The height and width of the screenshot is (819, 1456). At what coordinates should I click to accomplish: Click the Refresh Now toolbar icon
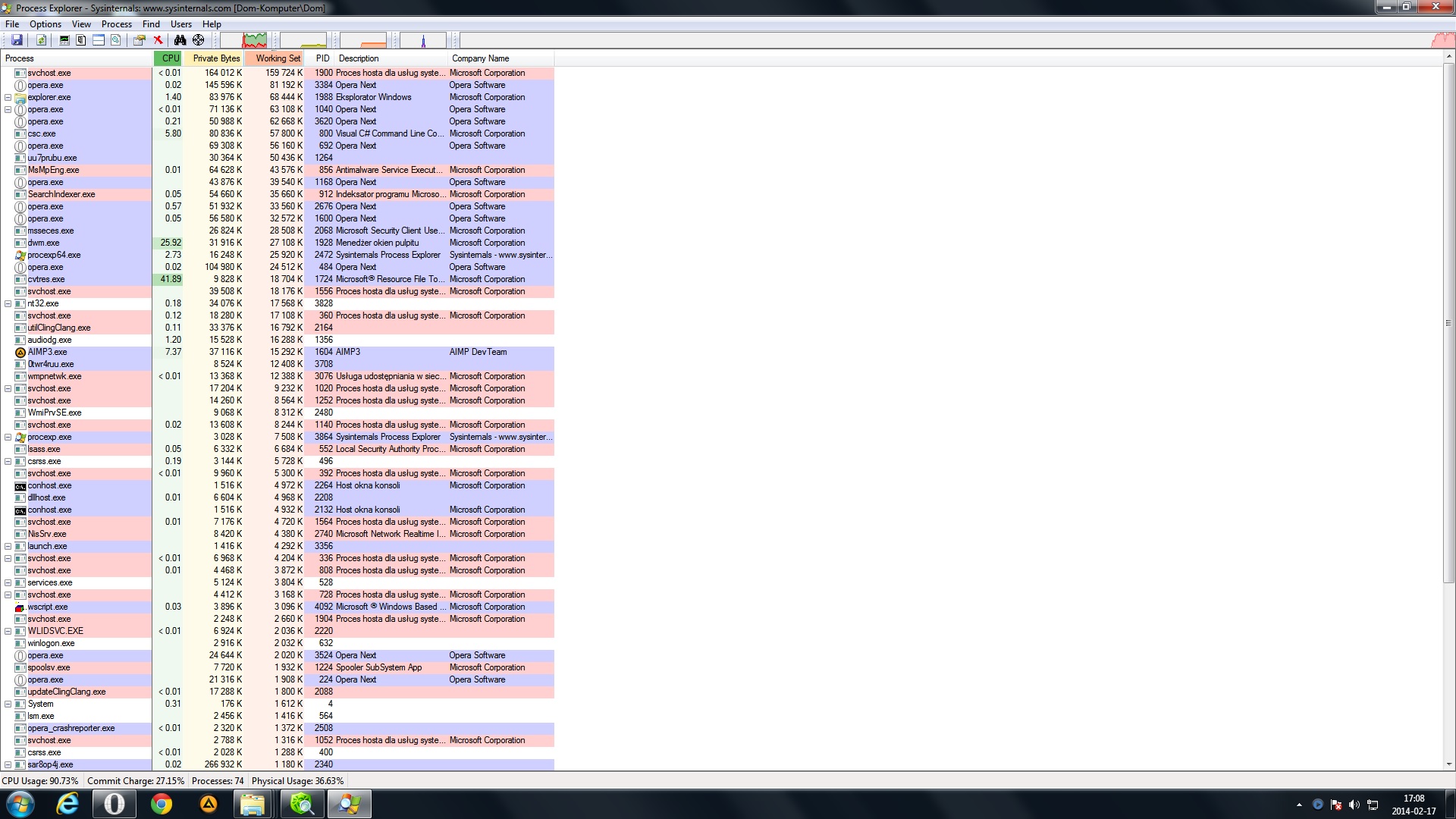point(42,40)
